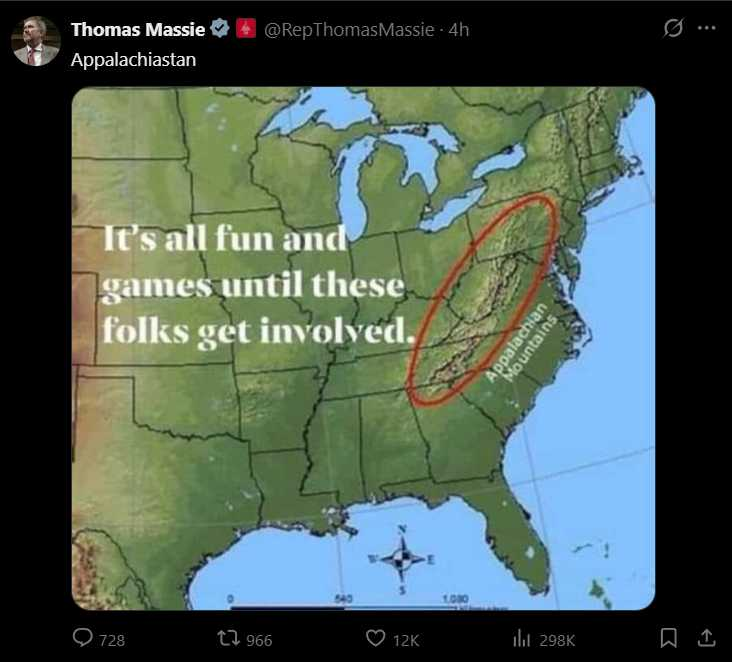
Task: Click the red affiliation badge icon
Action: click(x=245, y=30)
